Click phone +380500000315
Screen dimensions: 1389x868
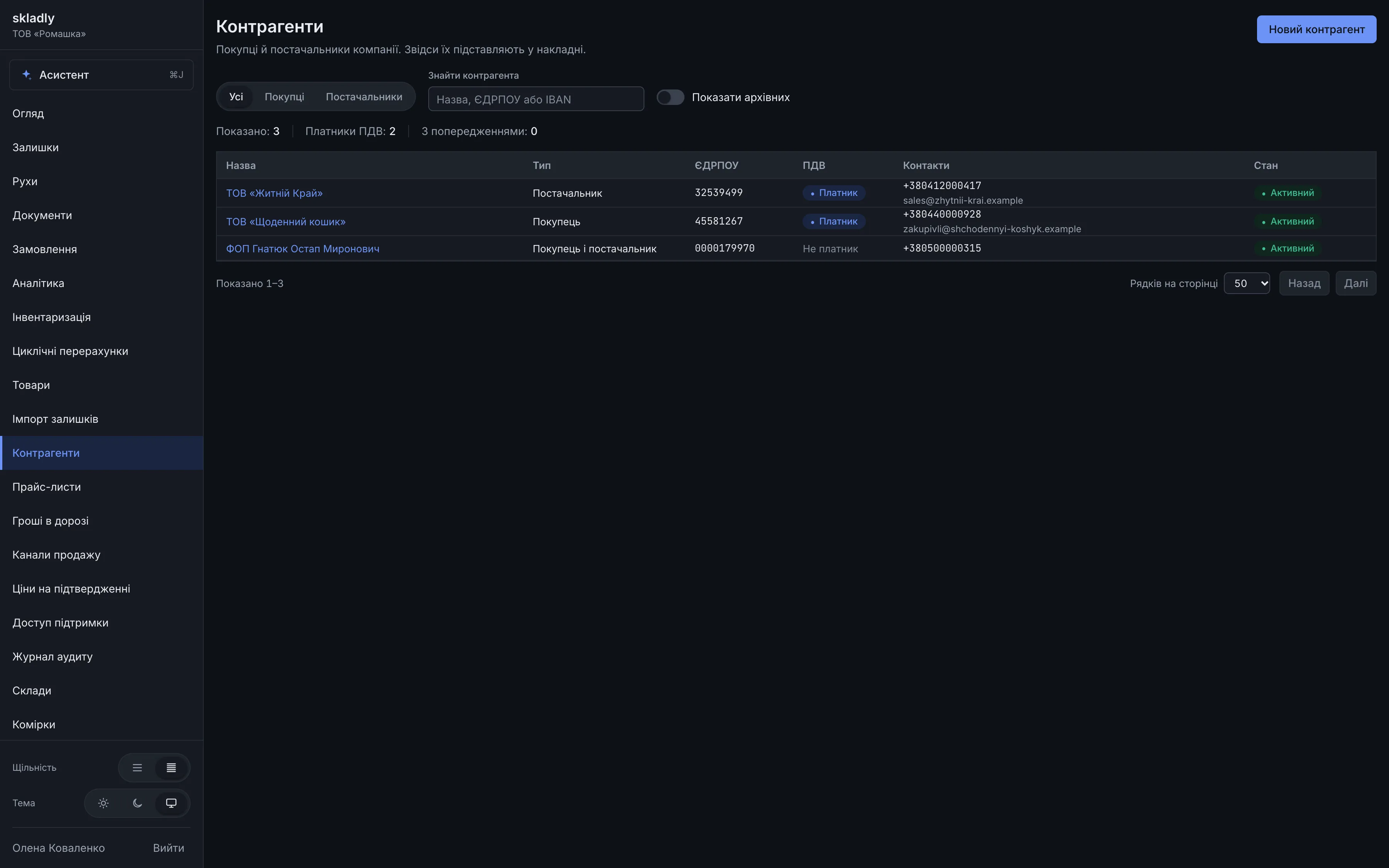[x=942, y=248]
